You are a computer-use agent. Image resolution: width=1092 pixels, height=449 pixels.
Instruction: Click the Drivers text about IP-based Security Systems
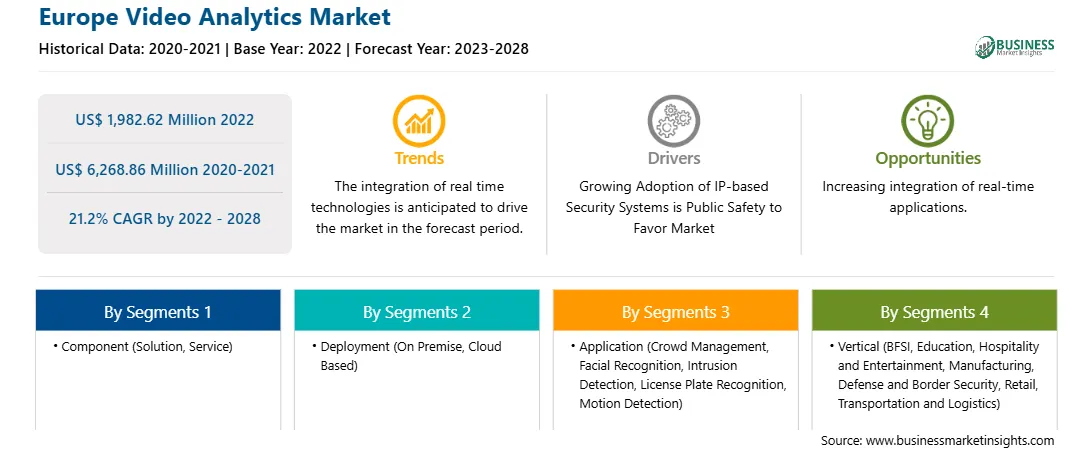[x=673, y=207]
